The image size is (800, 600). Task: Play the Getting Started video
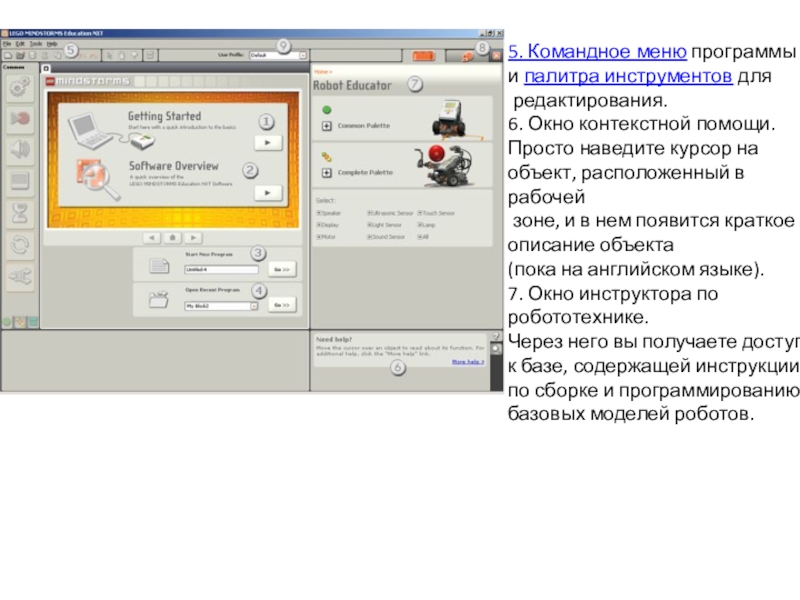click(x=268, y=143)
